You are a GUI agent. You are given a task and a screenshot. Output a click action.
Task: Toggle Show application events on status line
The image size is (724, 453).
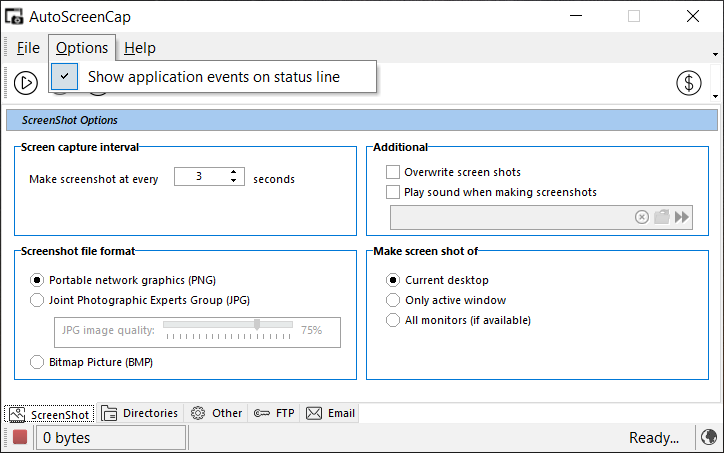213,77
